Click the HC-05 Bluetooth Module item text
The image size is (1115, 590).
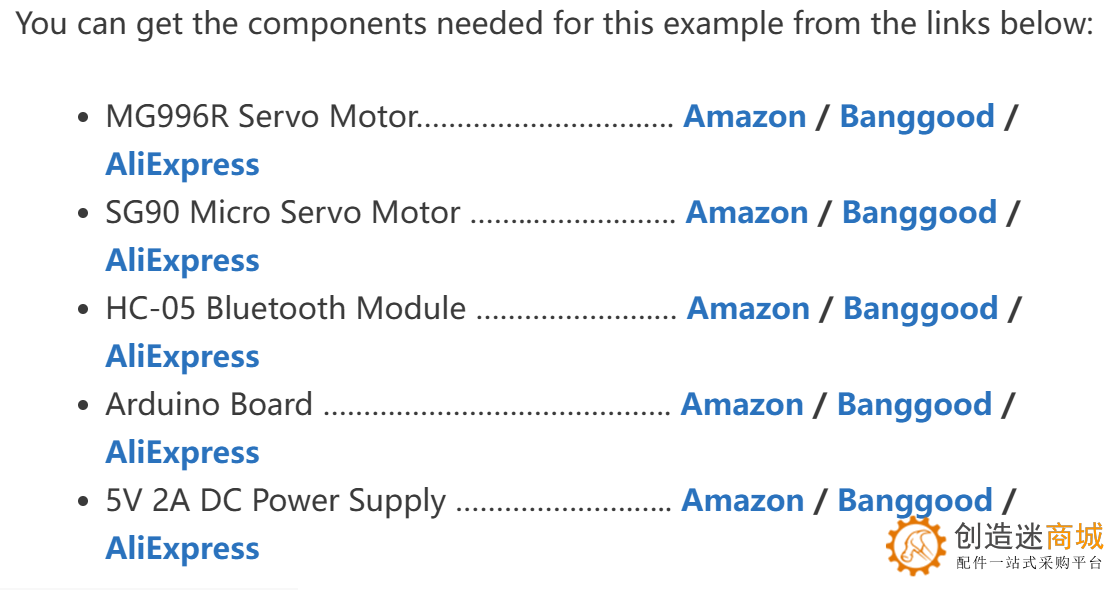(x=285, y=309)
